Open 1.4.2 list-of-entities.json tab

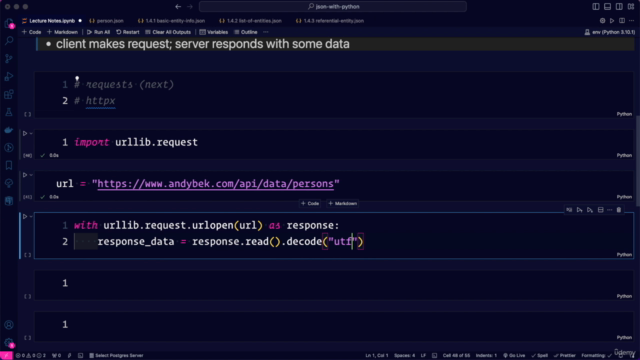tap(251, 21)
